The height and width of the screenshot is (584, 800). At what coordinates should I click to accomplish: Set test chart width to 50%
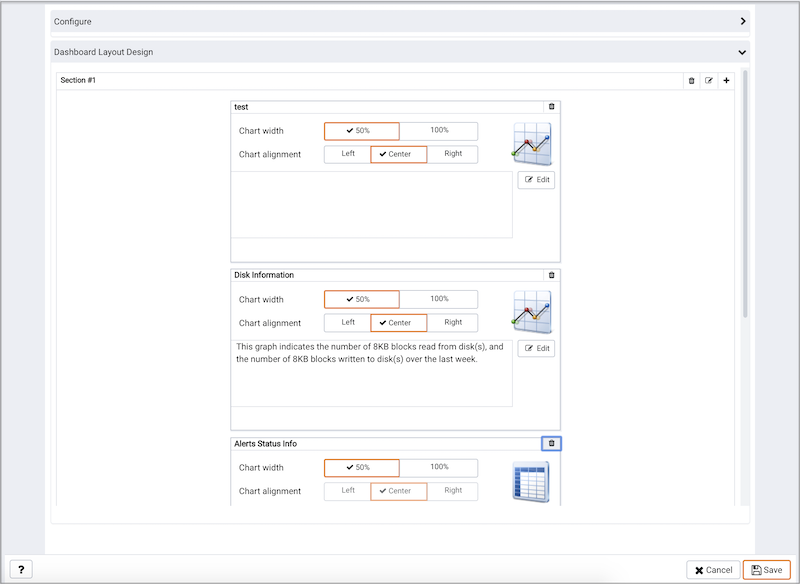coord(362,131)
